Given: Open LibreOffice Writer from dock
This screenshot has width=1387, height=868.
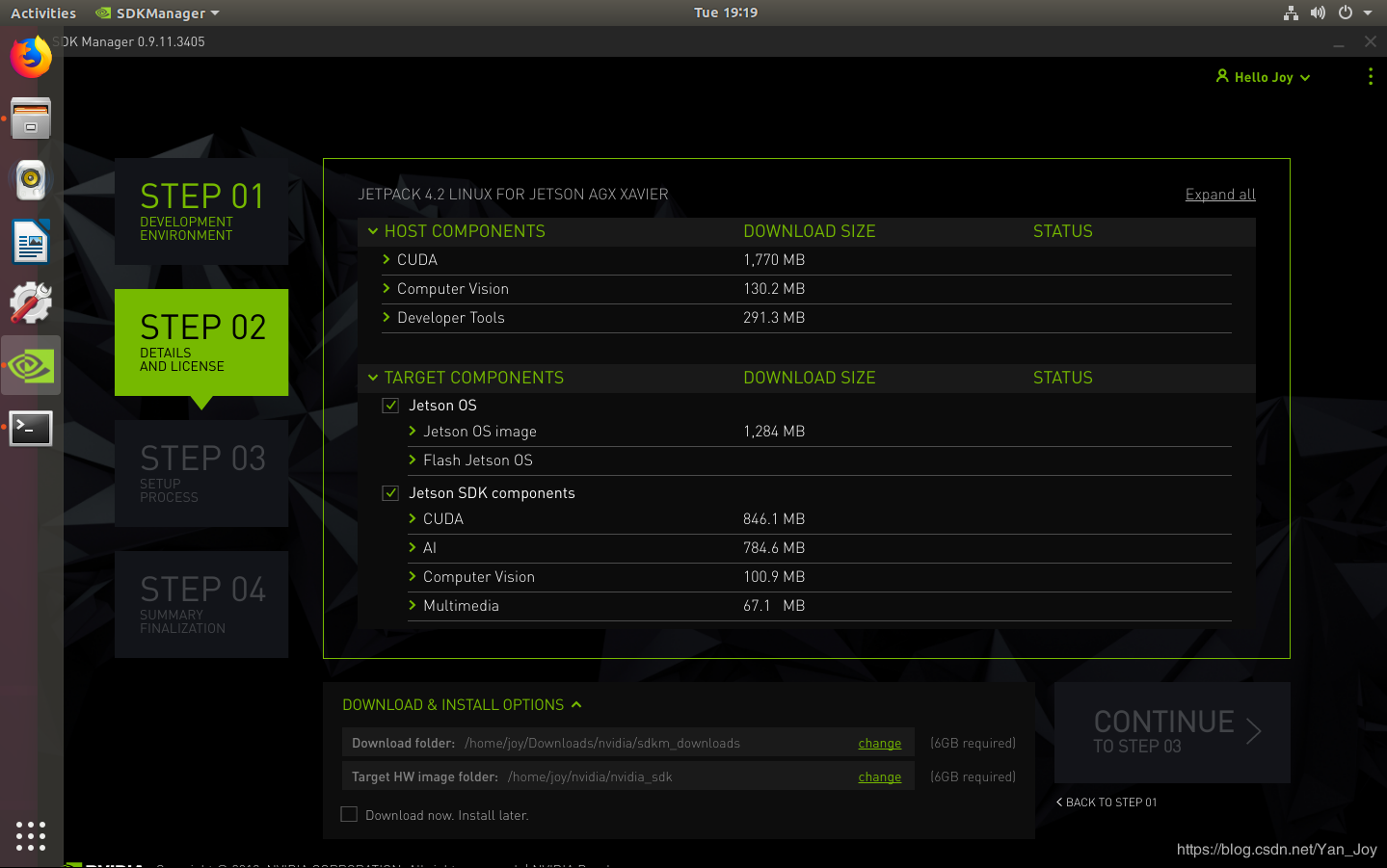Looking at the screenshot, I should pyautogui.click(x=31, y=242).
